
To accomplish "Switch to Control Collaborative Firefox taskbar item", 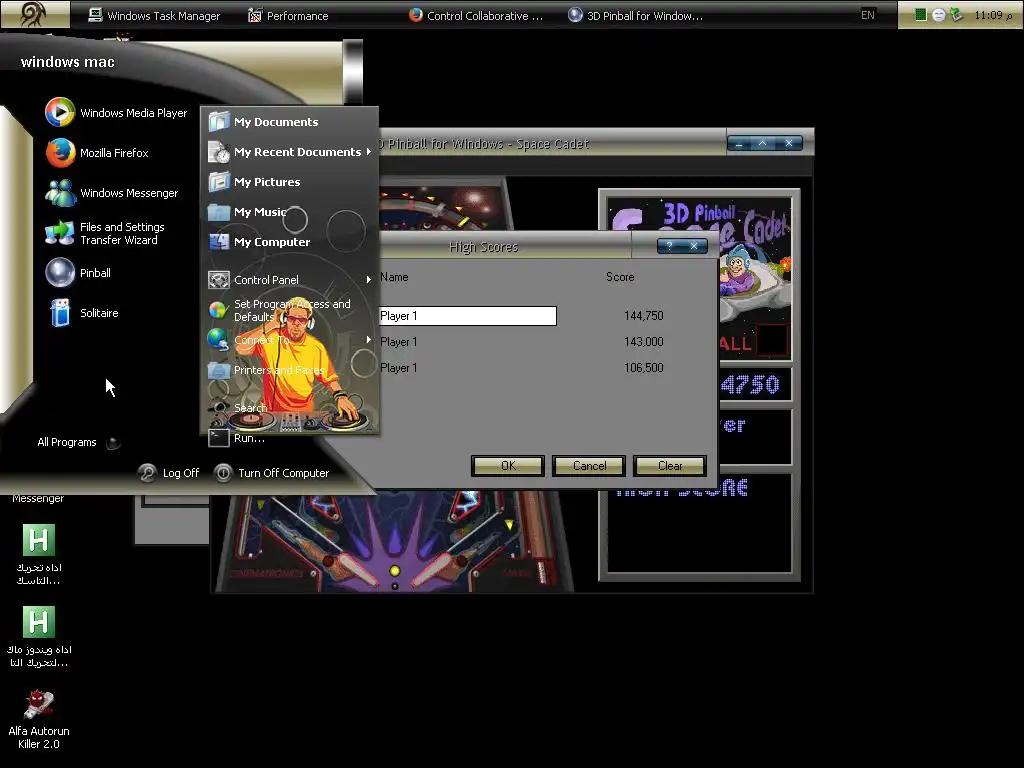I will point(476,15).
